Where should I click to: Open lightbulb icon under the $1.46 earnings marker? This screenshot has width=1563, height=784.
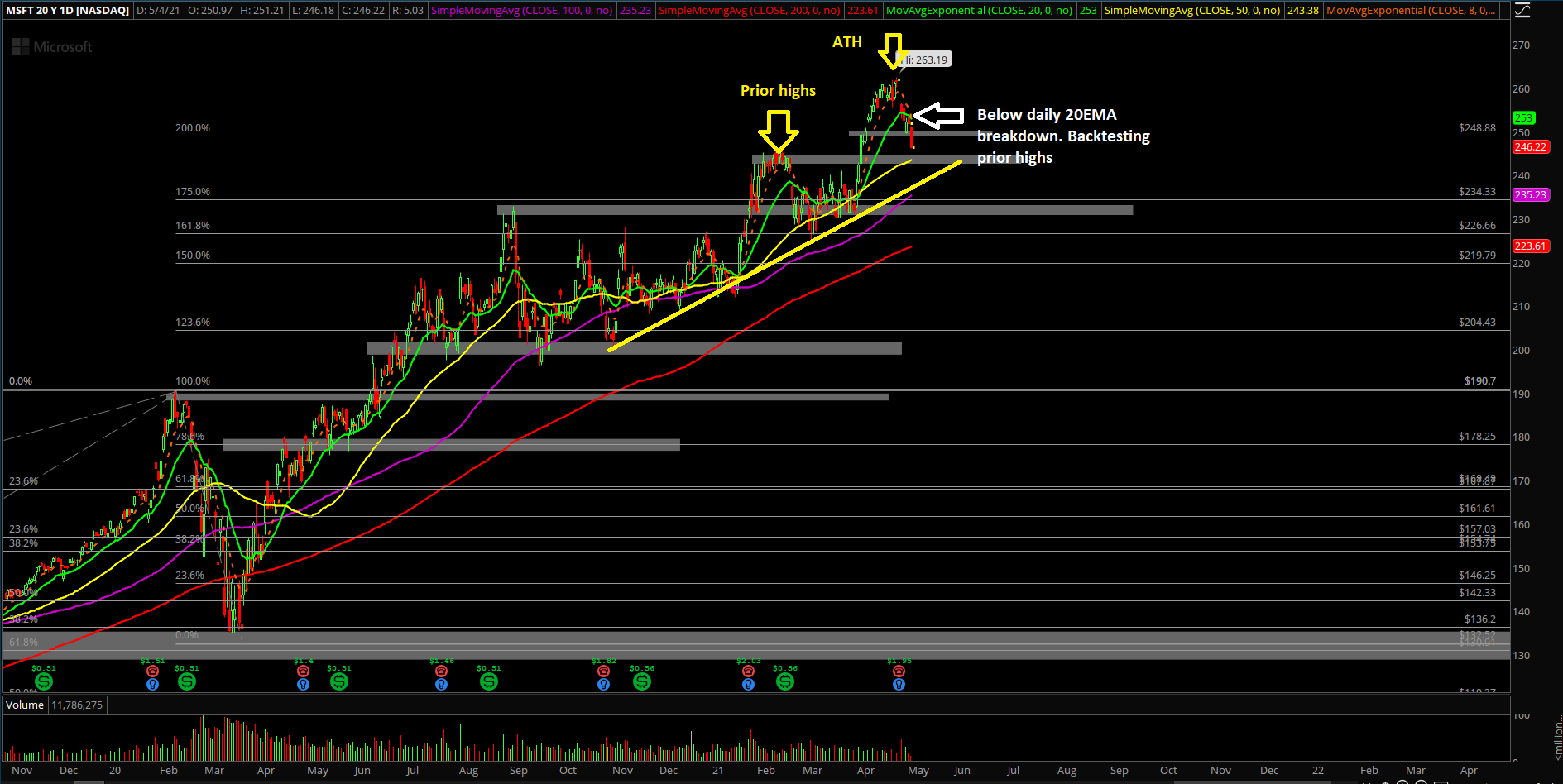point(442,685)
